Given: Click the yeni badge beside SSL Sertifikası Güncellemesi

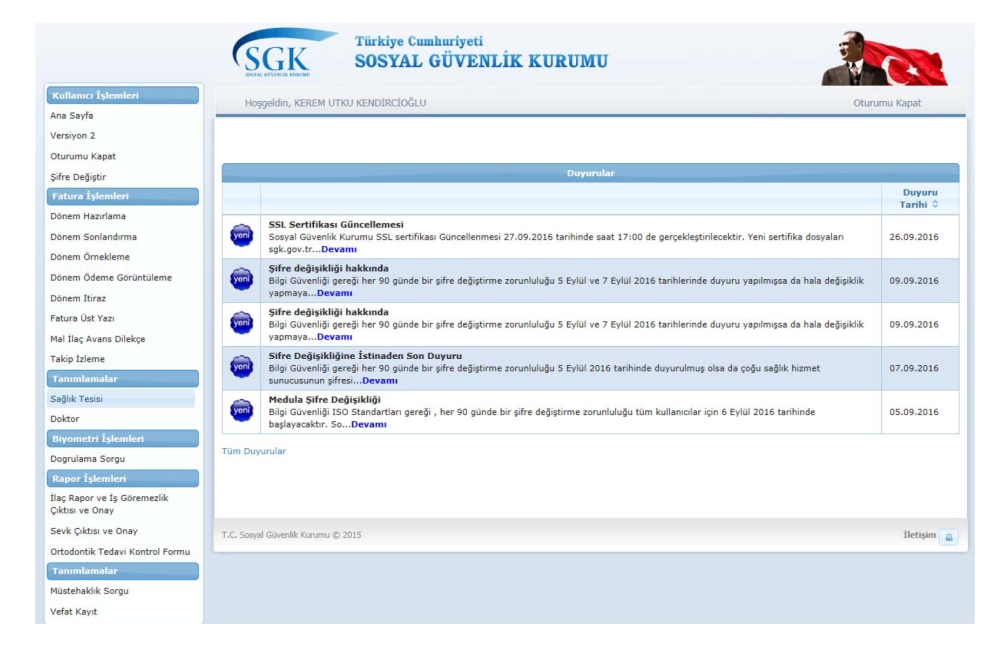Looking at the screenshot, I should point(242,236).
